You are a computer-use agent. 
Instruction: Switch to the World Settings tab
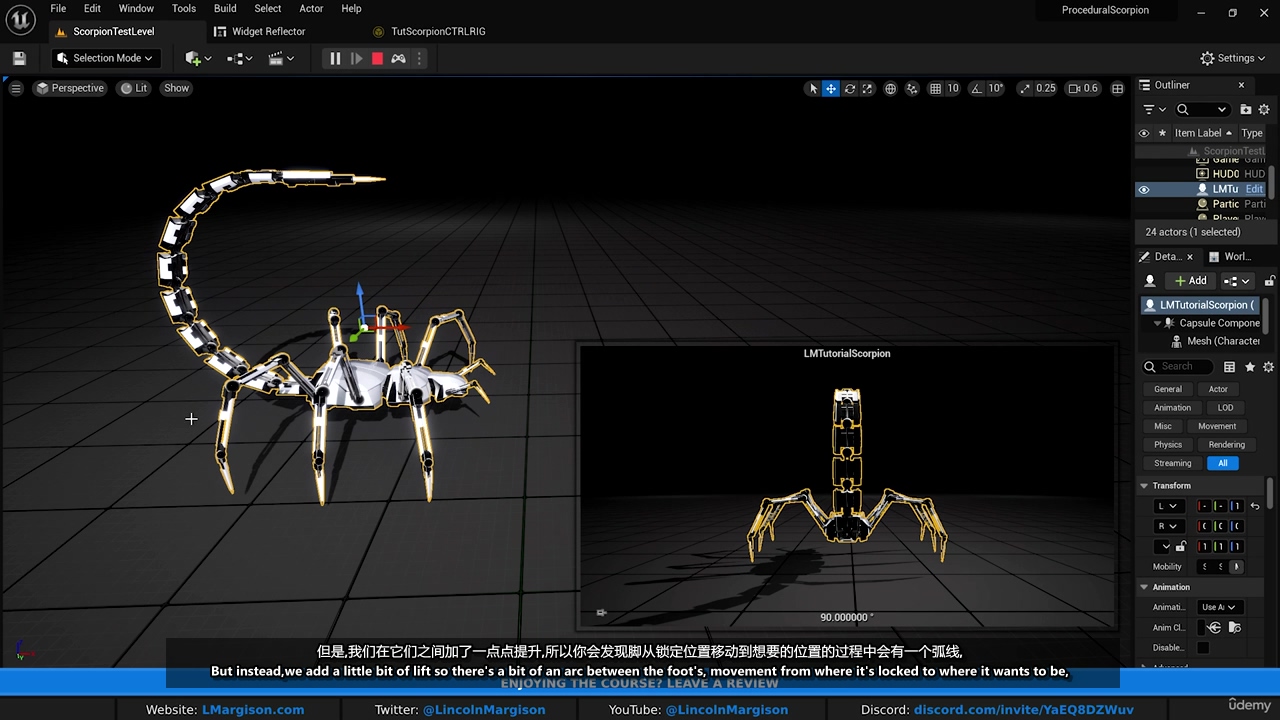click(x=1238, y=256)
